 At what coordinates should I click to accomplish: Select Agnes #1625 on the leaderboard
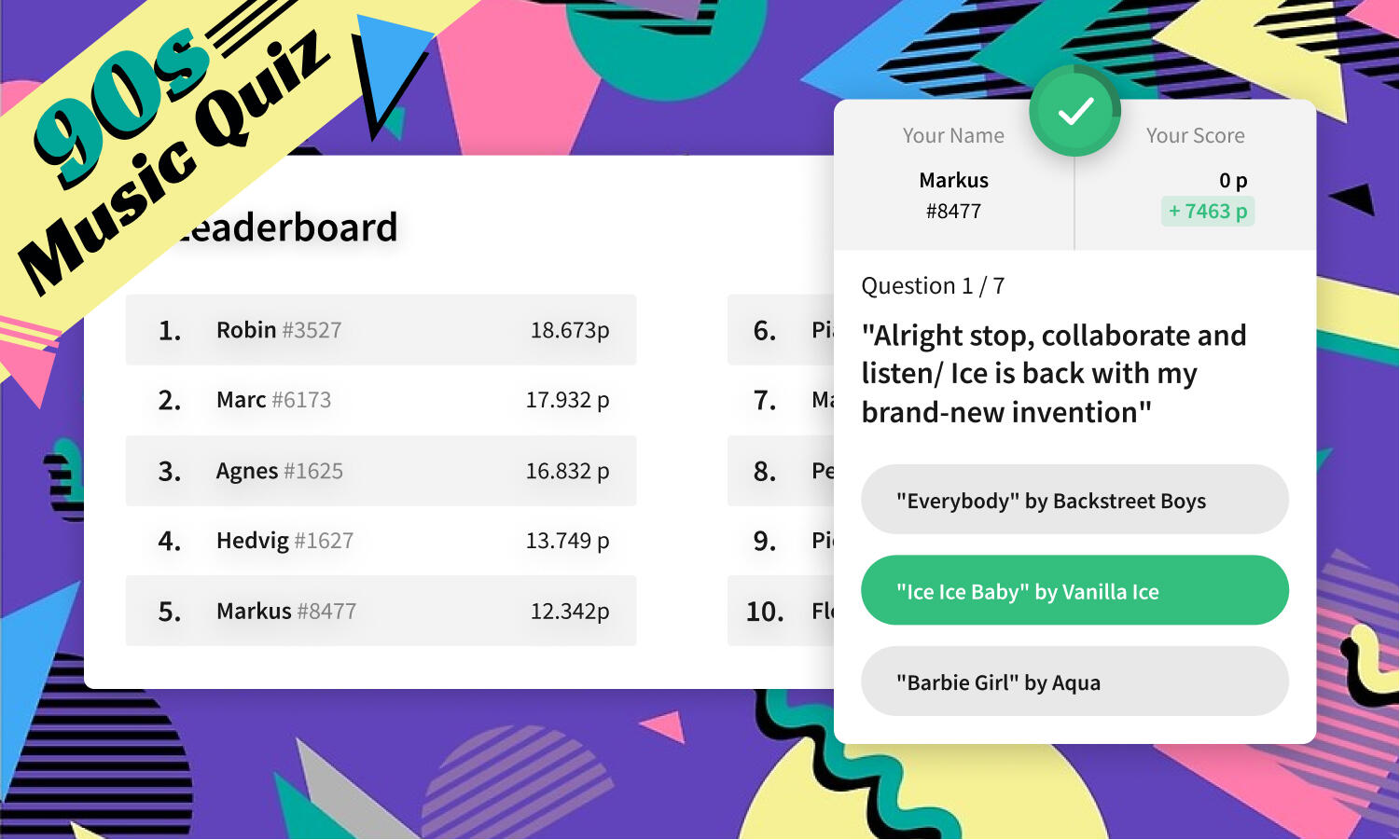point(381,471)
